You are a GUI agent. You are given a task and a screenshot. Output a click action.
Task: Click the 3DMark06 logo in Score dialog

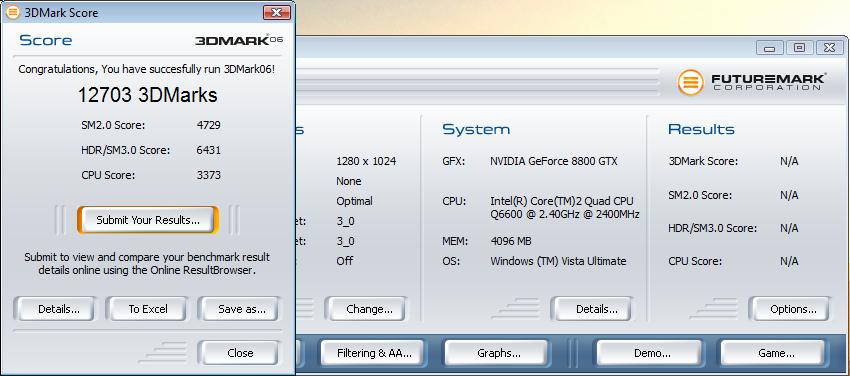[x=239, y=41]
